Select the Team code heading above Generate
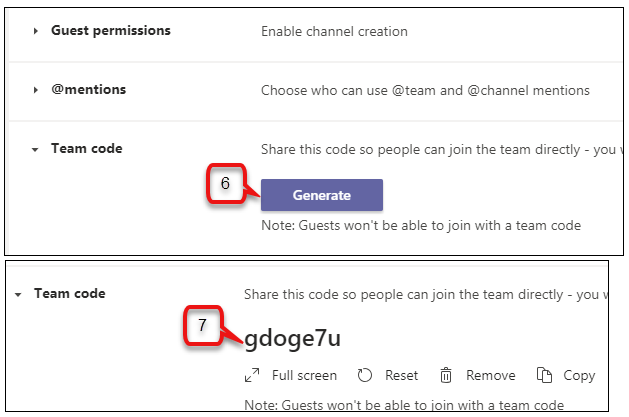 (87, 148)
